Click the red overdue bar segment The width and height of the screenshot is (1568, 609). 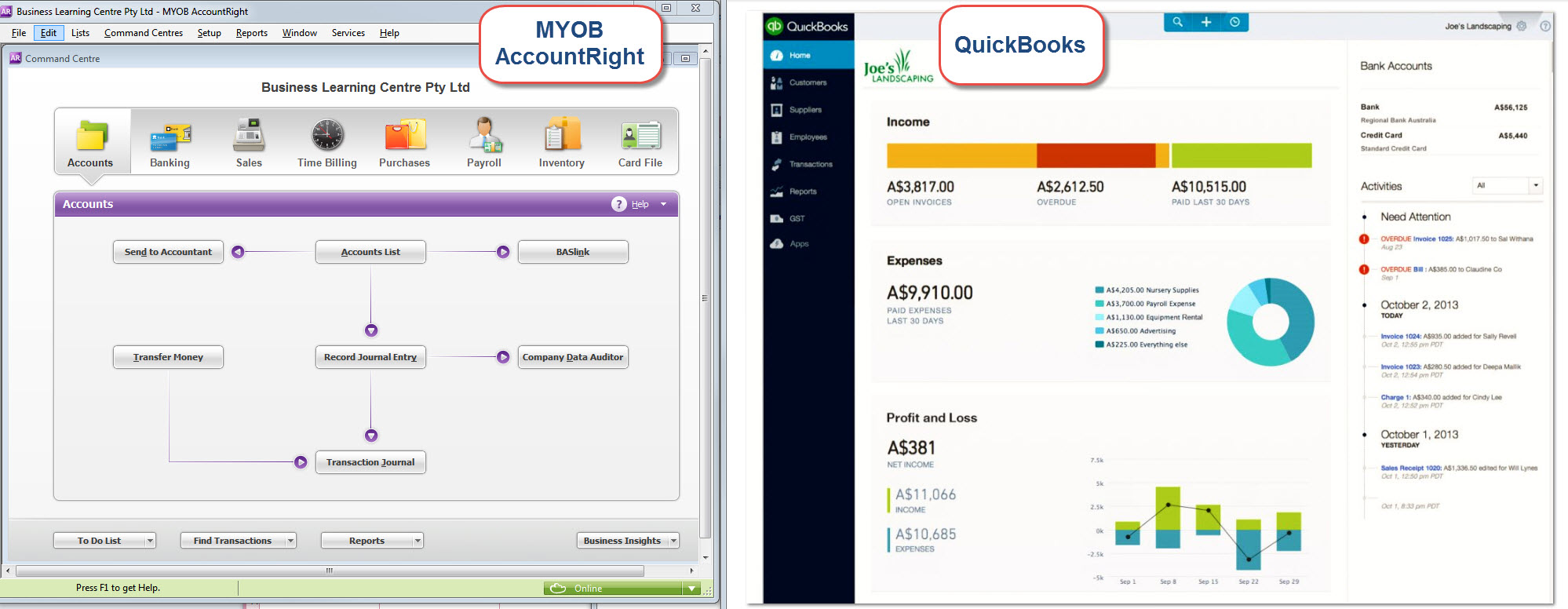[x=1096, y=155]
